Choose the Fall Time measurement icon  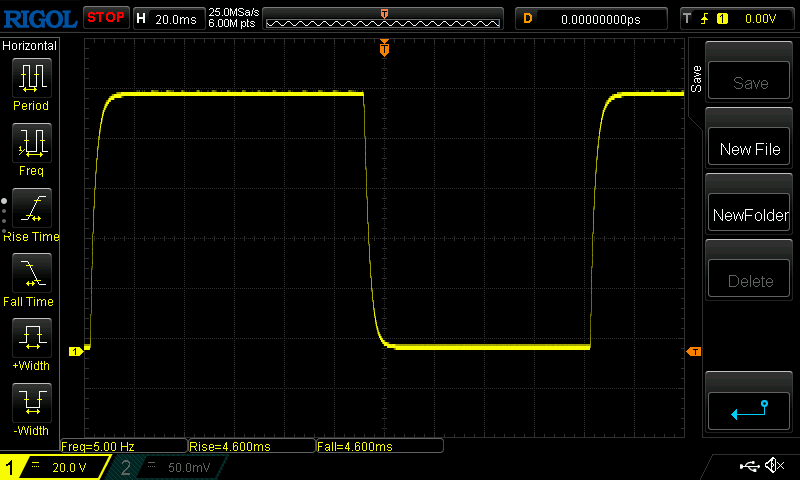pos(31,273)
